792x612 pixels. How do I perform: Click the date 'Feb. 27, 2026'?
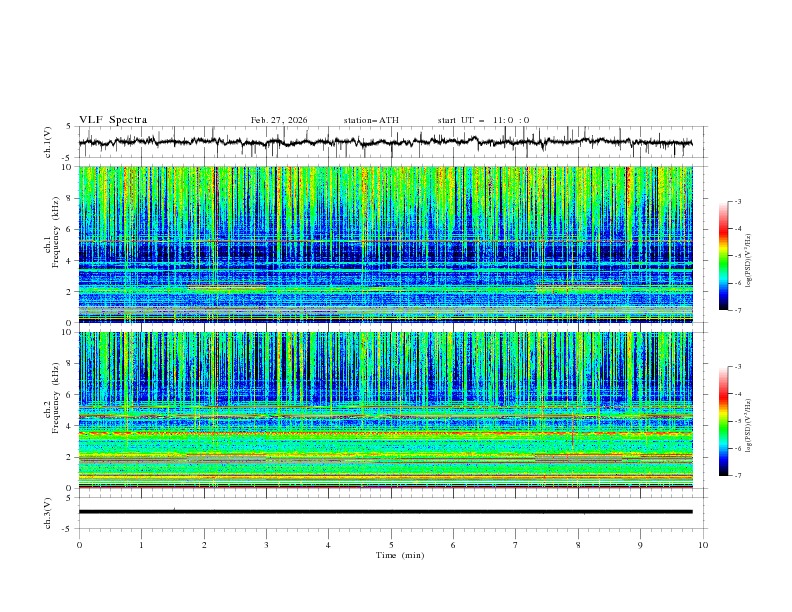tap(279, 120)
